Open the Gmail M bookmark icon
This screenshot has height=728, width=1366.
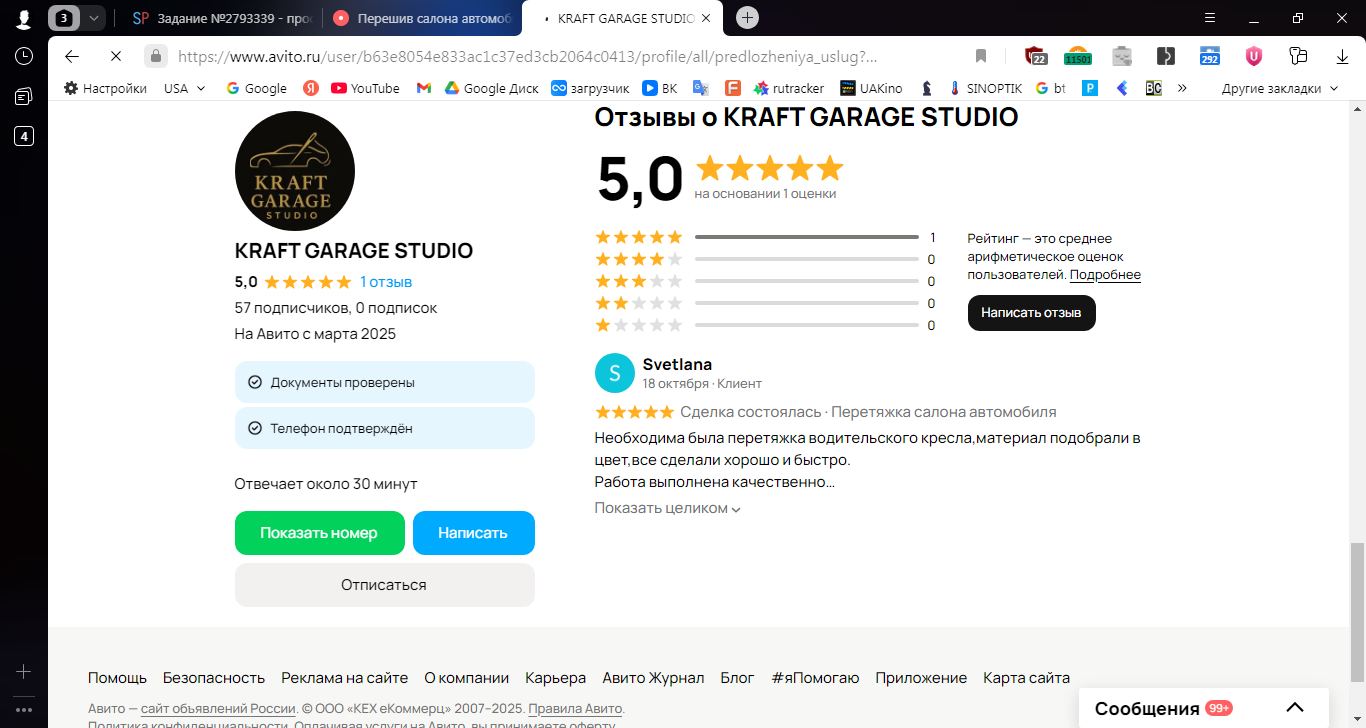(424, 88)
